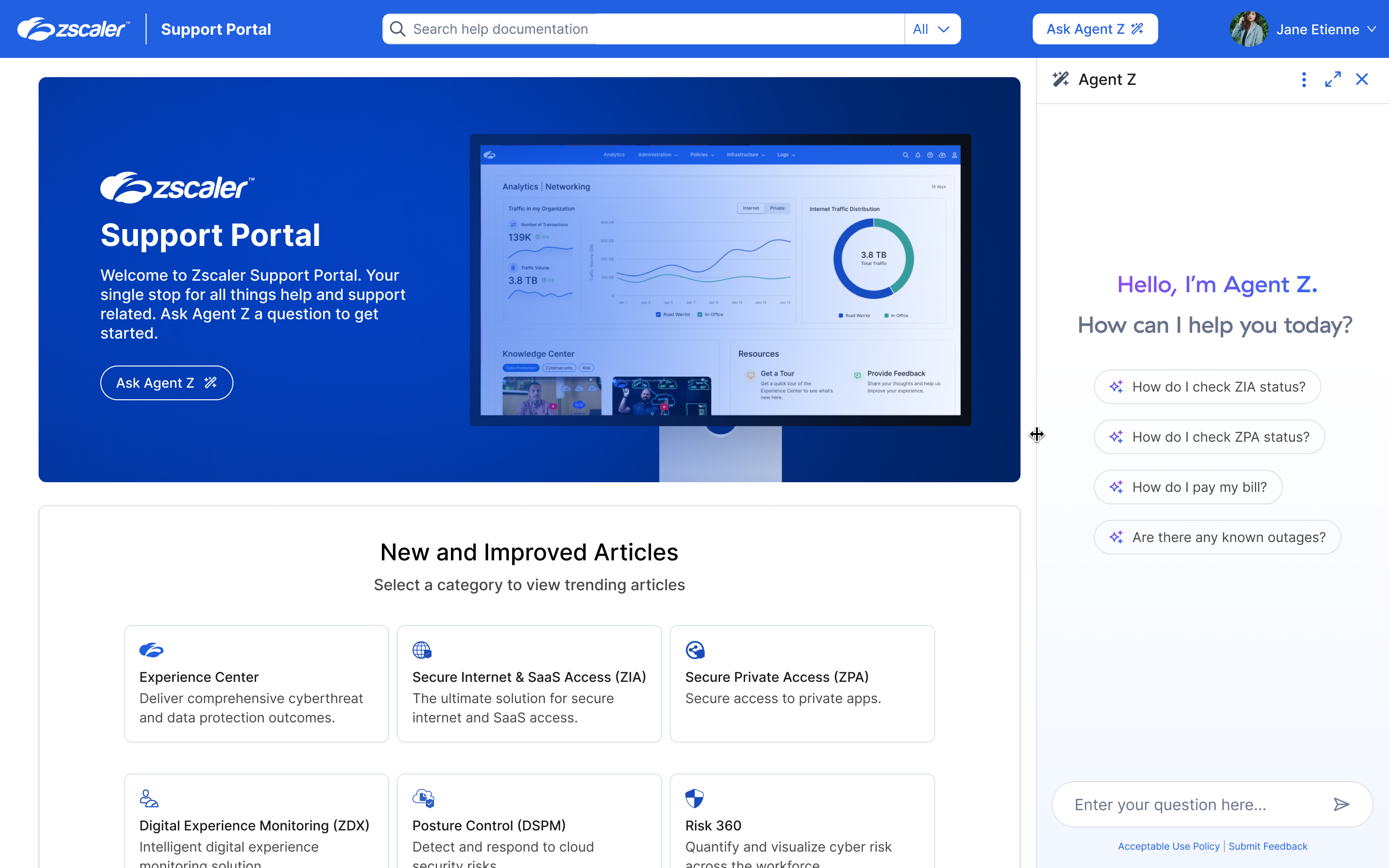Click the ZDX card icon
This screenshot has height=868, width=1389.
[x=149, y=798]
